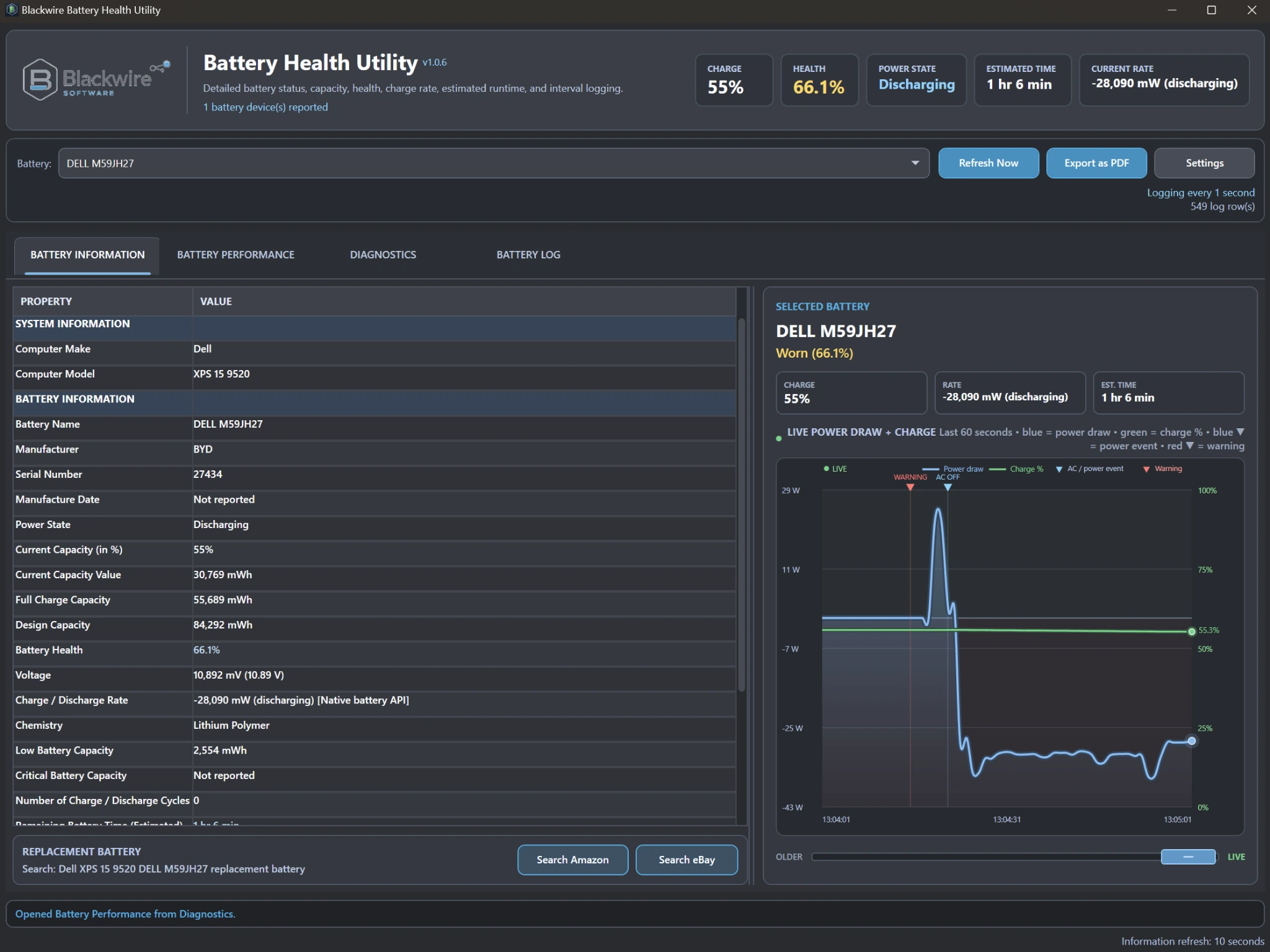Click the PROPERTY column header
This screenshot has width=1270, height=952.
(x=103, y=301)
